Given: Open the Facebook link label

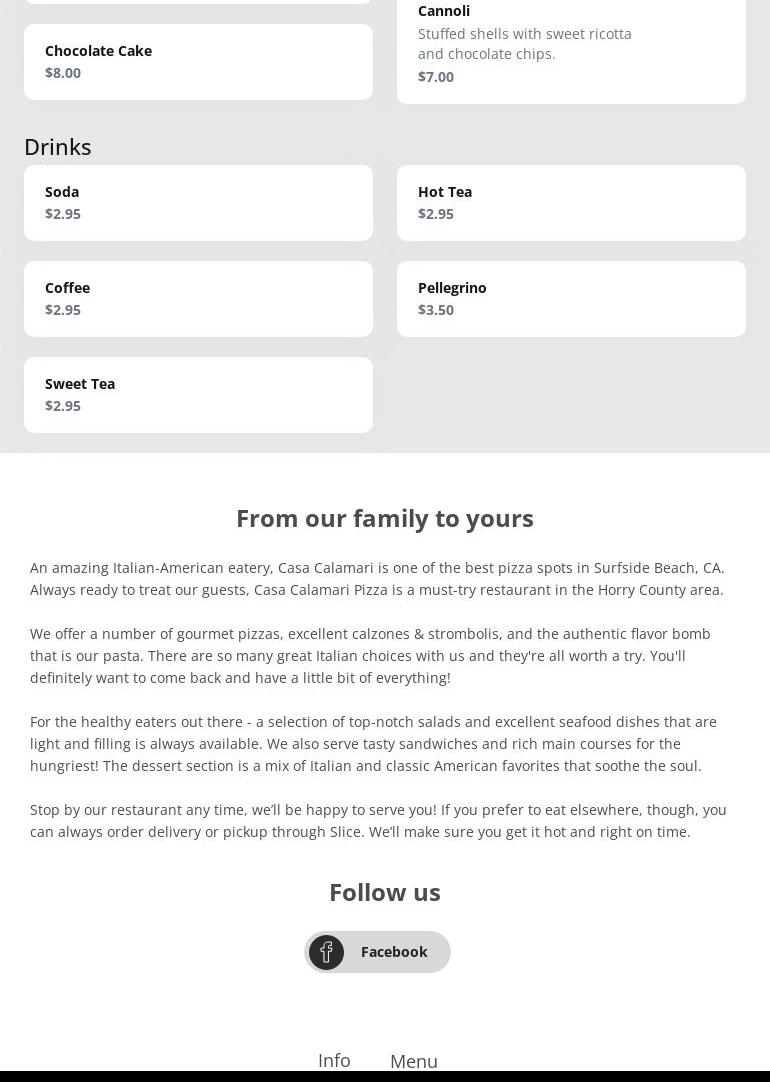Looking at the screenshot, I should coord(394,952).
